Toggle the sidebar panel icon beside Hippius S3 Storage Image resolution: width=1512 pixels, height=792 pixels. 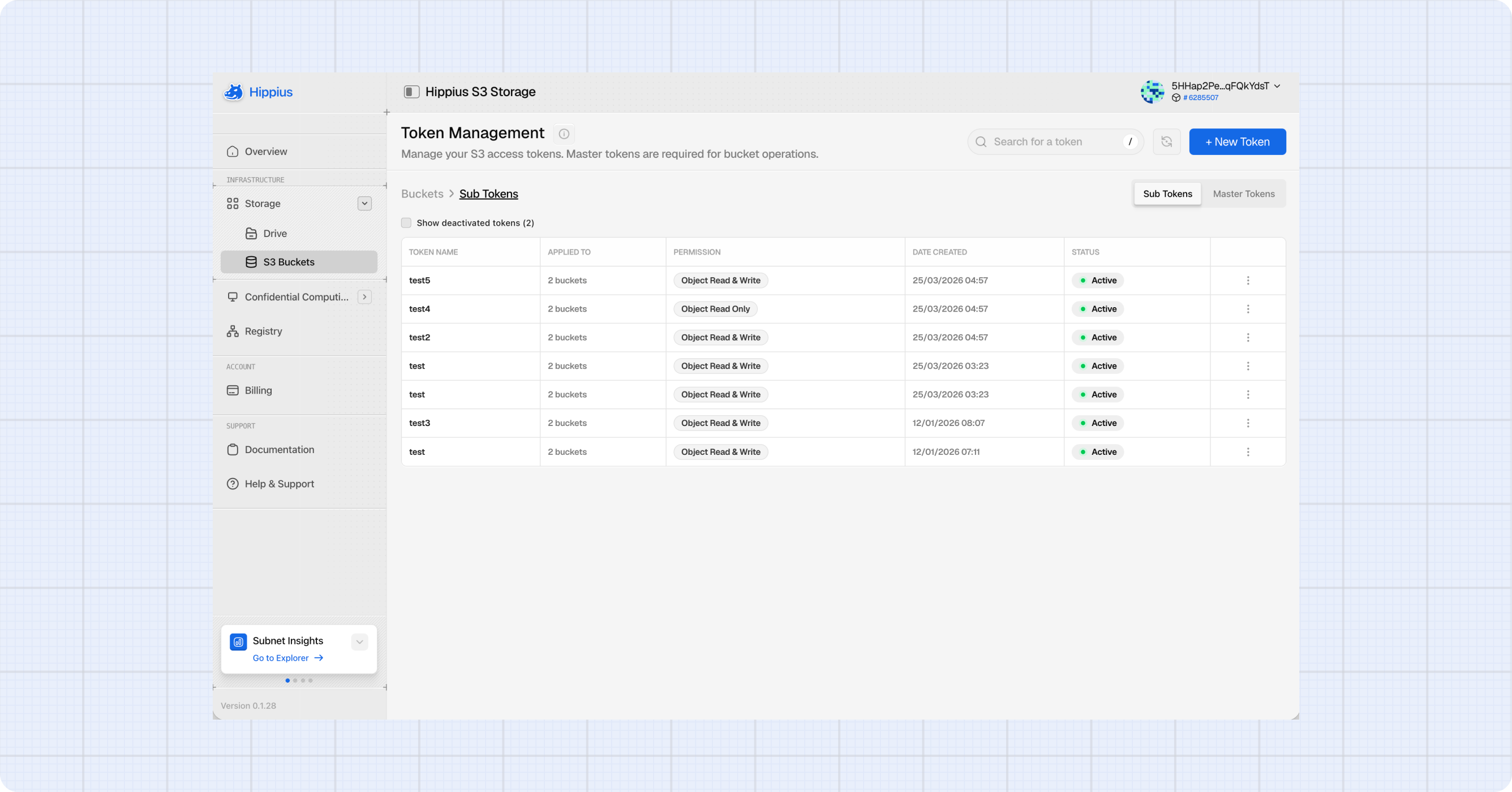click(411, 92)
